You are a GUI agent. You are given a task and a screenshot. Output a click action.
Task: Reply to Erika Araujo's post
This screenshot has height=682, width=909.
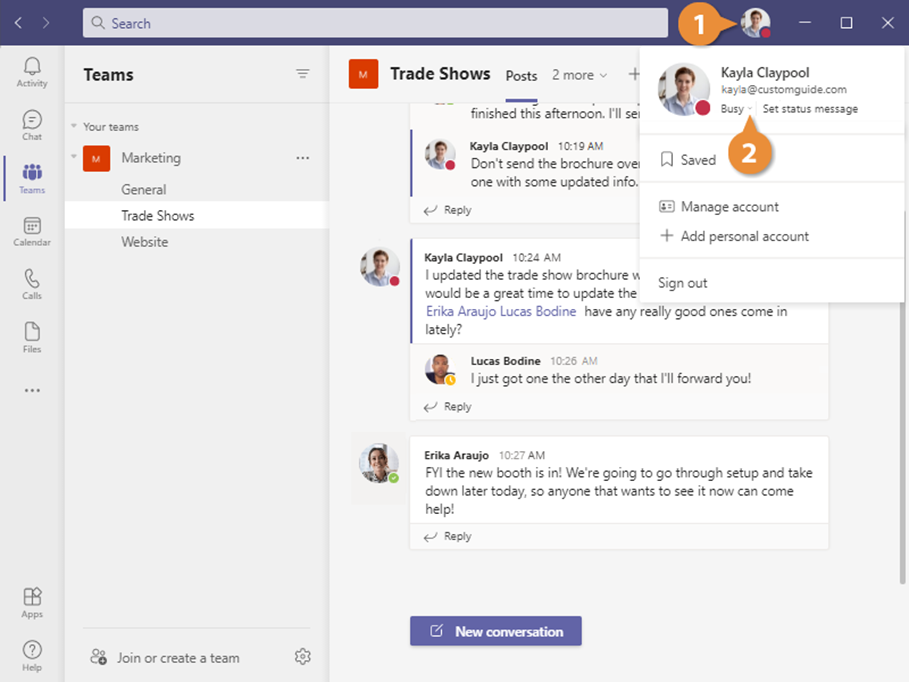(448, 536)
